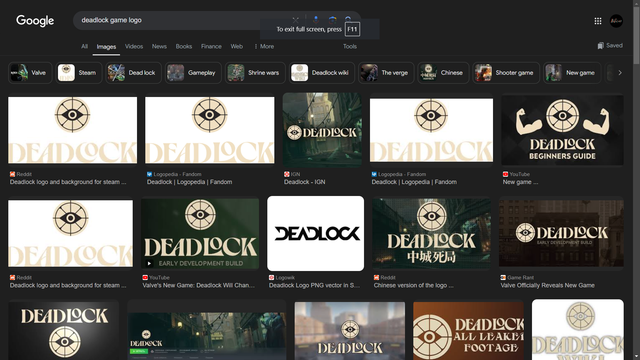This screenshot has width=640, height=360.
Task: Select the Dead lock filter chip
Action: point(133,73)
